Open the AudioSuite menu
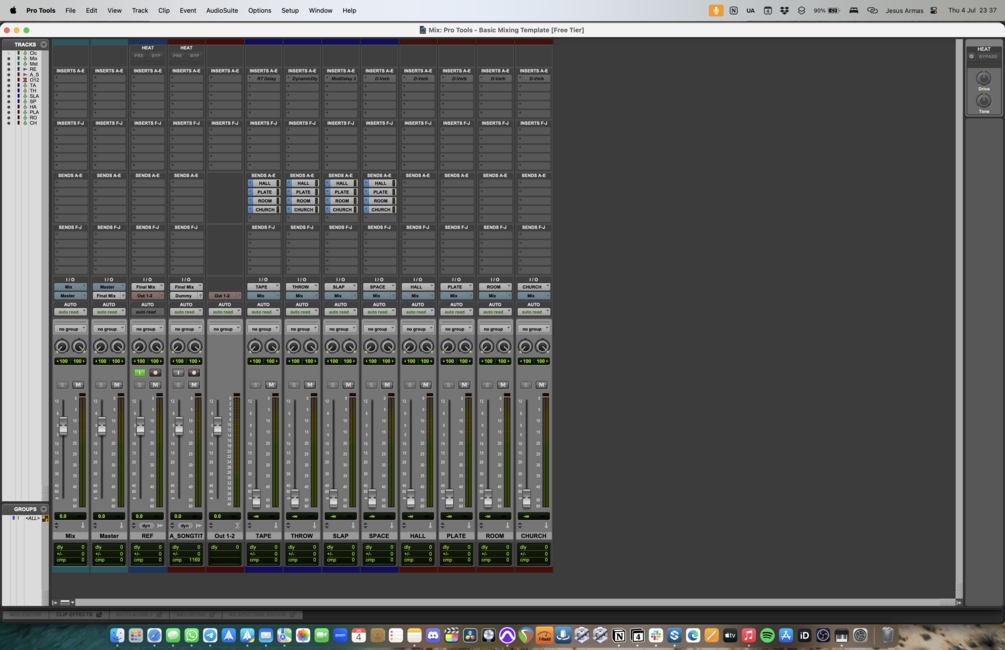The height and width of the screenshot is (650, 1005). coord(222,10)
